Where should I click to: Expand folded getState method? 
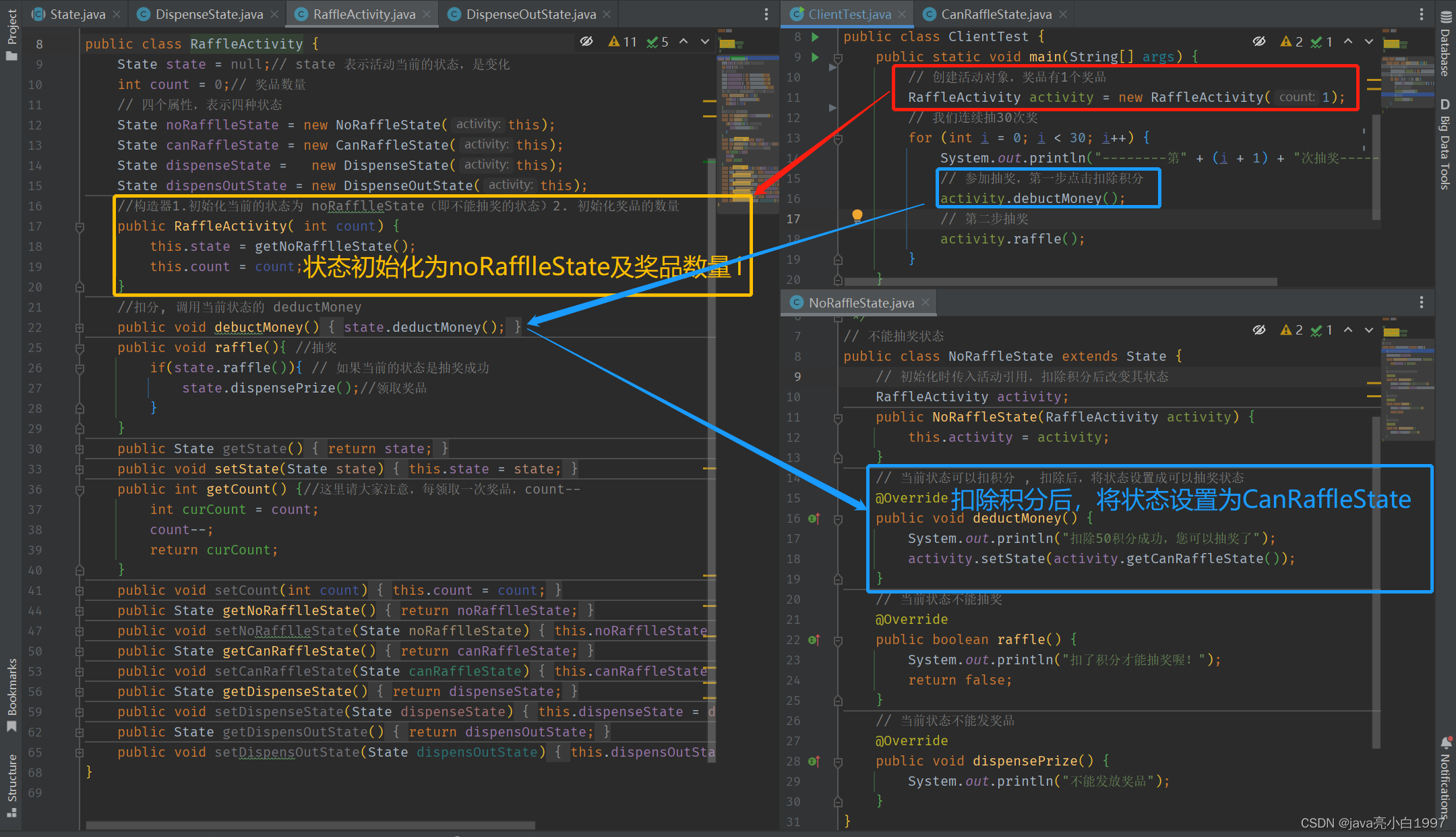tap(80, 449)
